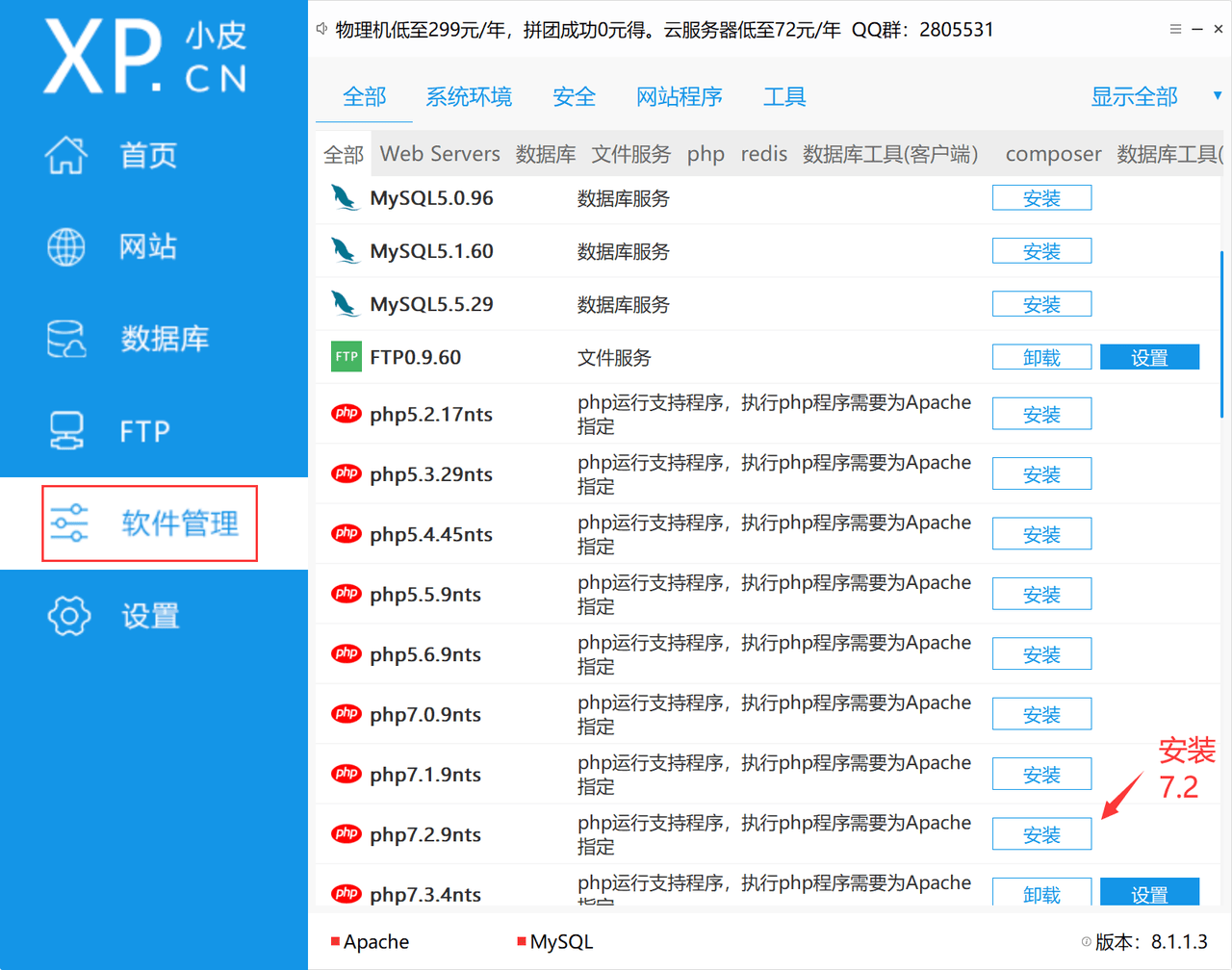This screenshot has width=1232, height=970.
Task: Click the php5.6.9nts icon
Action: (x=346, y=653)
